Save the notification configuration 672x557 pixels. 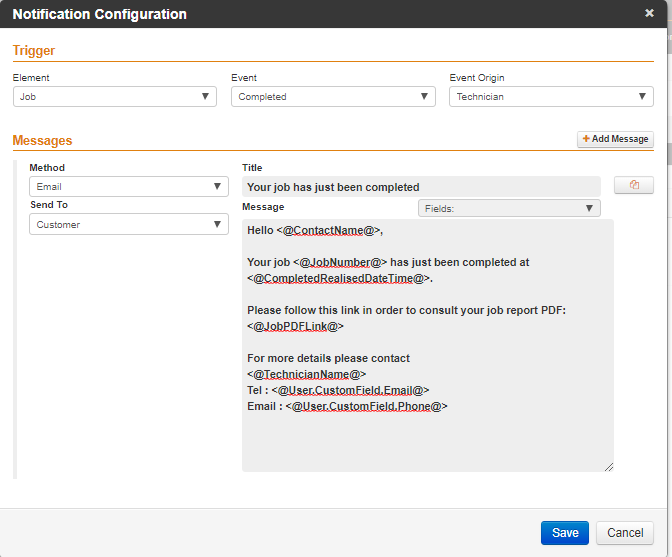point(564,533)
